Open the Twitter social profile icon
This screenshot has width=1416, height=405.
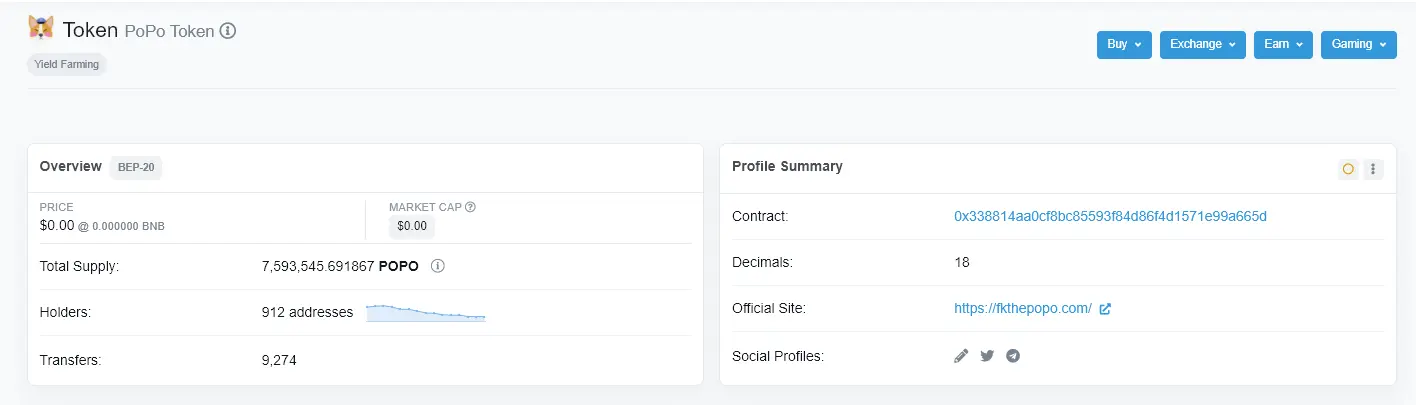[x=987, y=356]
